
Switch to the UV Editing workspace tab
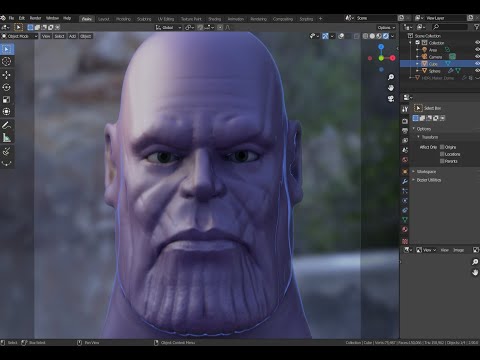(x=166, y=19)
